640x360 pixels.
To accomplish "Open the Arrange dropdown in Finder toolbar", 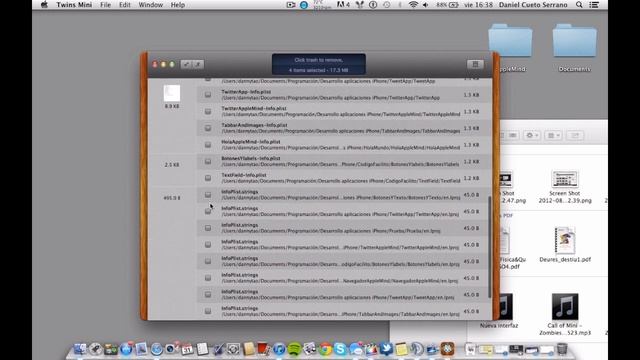I will coord(554,135).
